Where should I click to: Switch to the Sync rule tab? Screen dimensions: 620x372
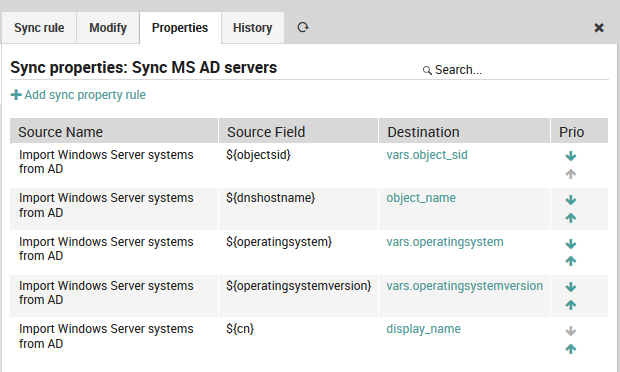[39, 28]
